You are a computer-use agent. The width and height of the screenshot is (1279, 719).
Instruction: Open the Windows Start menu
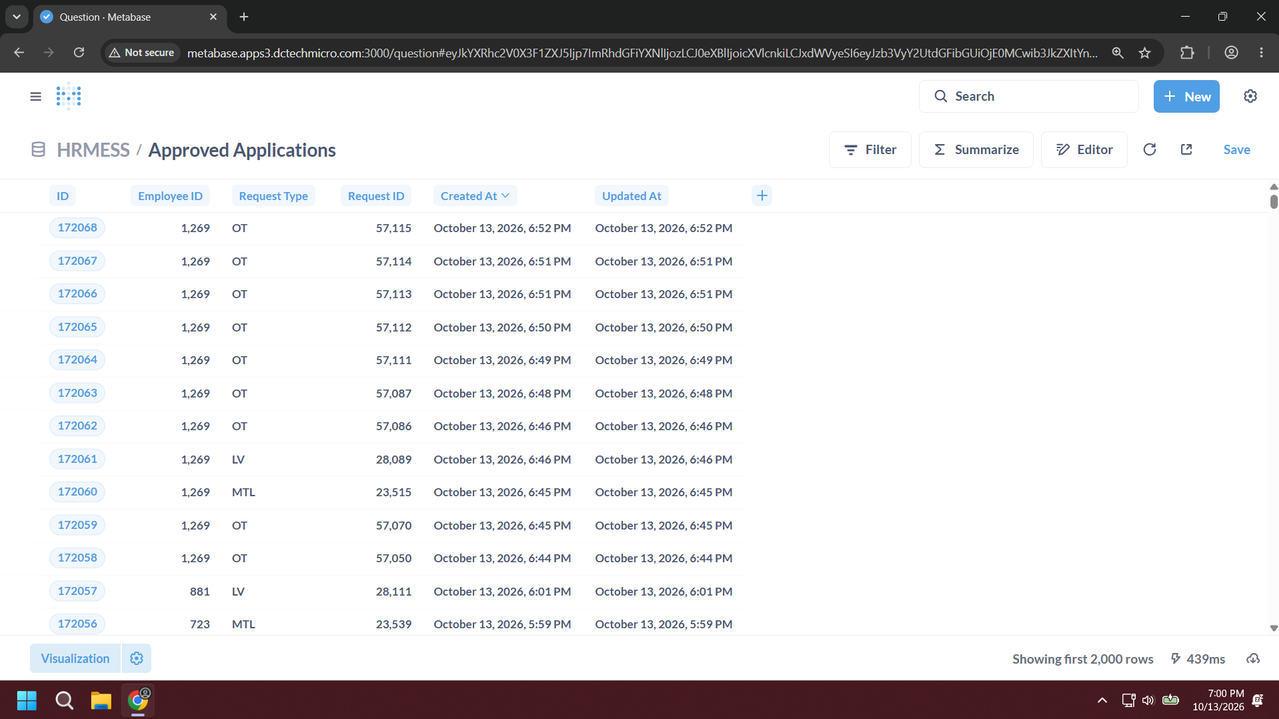tap(27, 700)
